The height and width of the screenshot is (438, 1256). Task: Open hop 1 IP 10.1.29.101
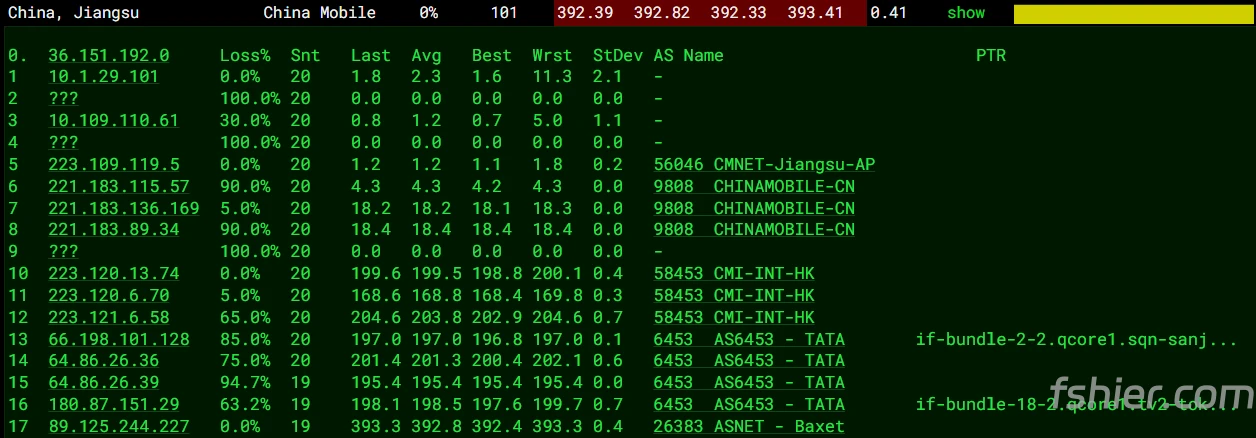[104, 77]
